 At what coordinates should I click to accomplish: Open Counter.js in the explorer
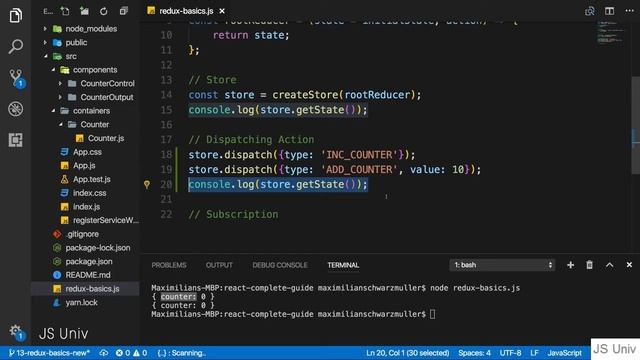(x=85, y=138)
